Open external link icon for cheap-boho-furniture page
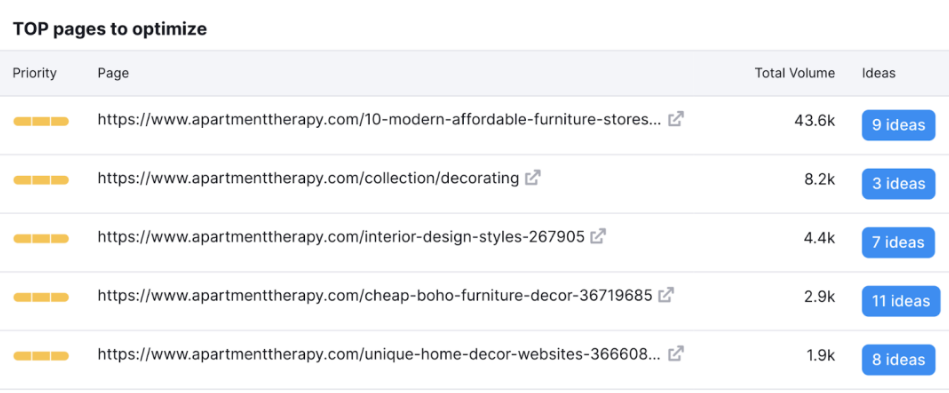Image resolution: width=949 pixels, height=393 pixels. point(666,296)
